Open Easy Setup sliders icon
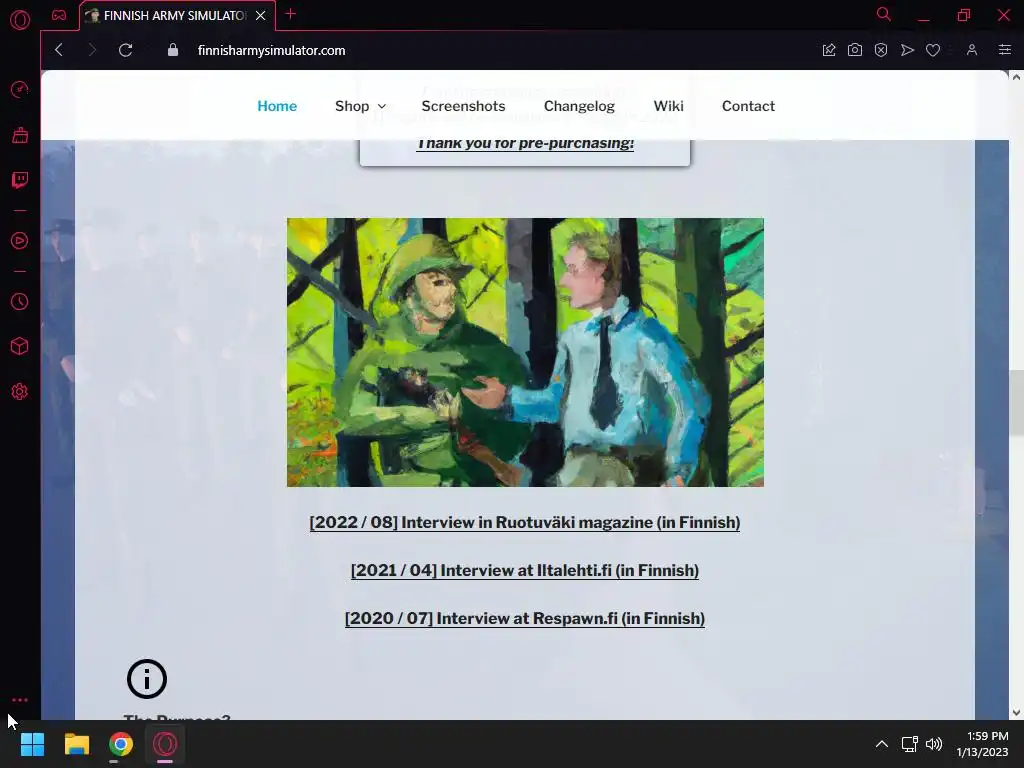Screen dimensions: 1024x768 [x=1004, y=50]
